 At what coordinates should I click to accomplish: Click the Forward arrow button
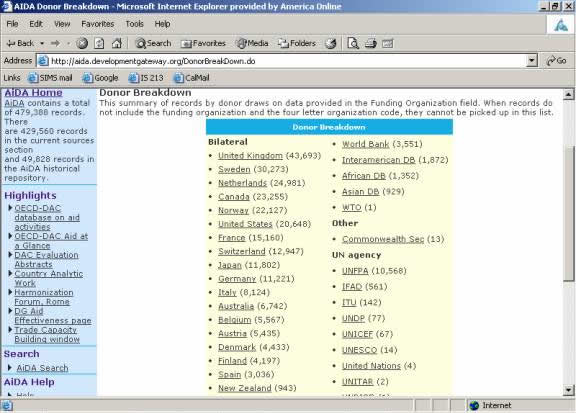[x=55, y=43]
